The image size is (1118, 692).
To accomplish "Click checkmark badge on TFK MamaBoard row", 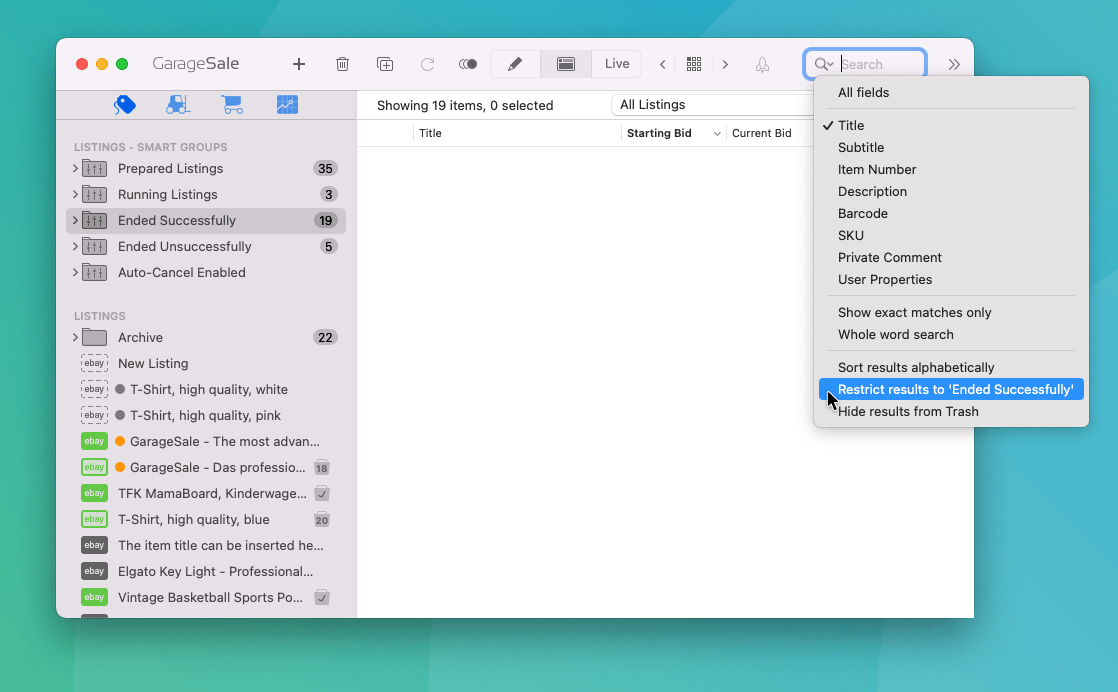I will tap(322, 493).
